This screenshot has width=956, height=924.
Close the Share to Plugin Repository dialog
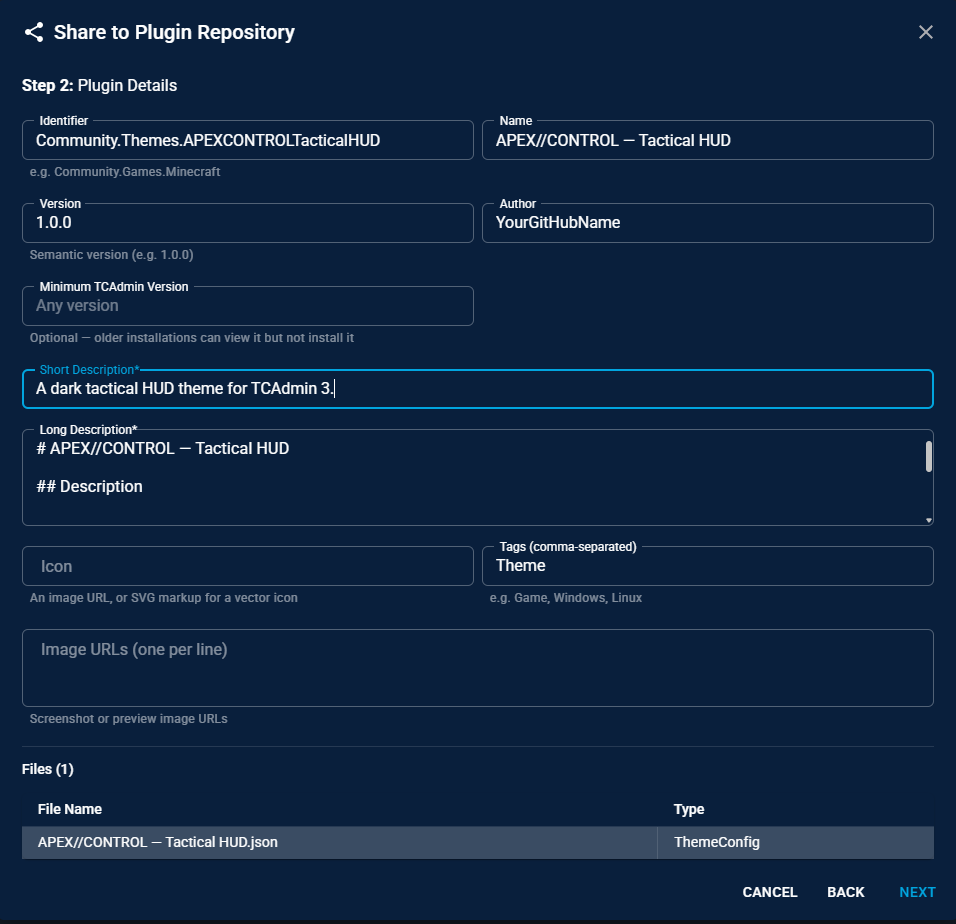[926, 32]
